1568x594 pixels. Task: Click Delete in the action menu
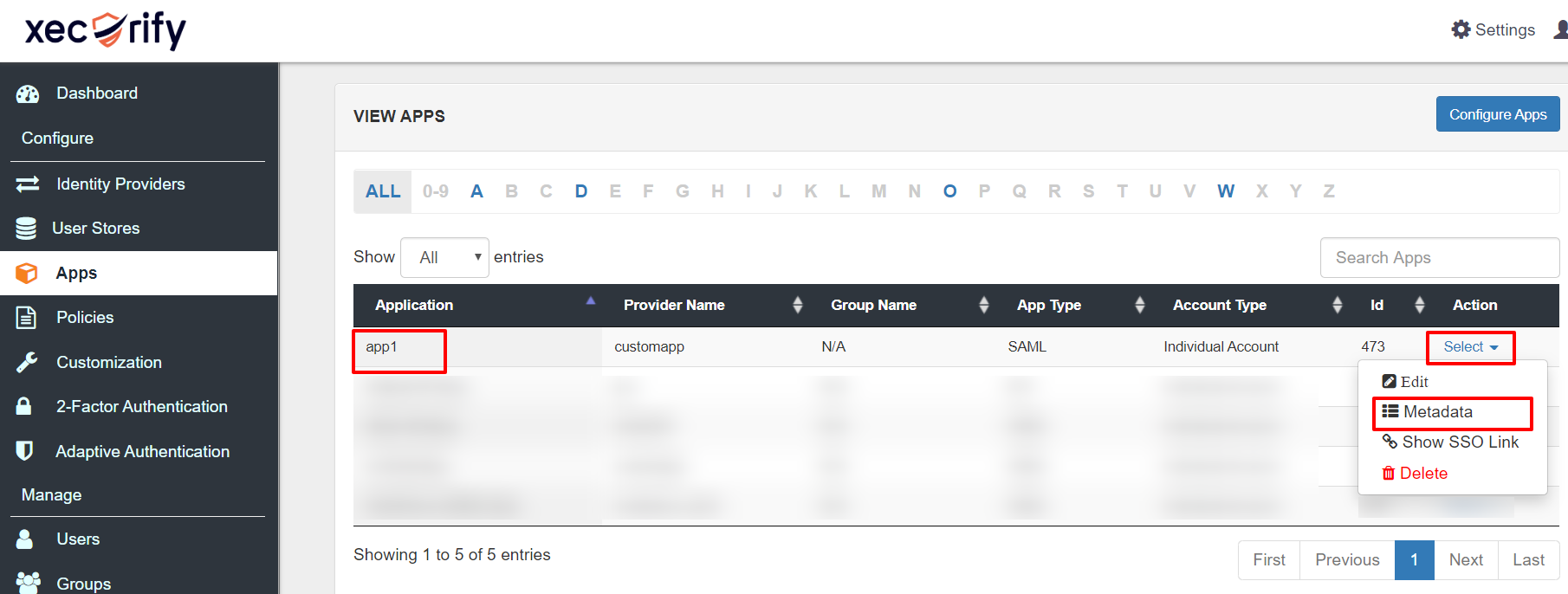(1422, 474)
